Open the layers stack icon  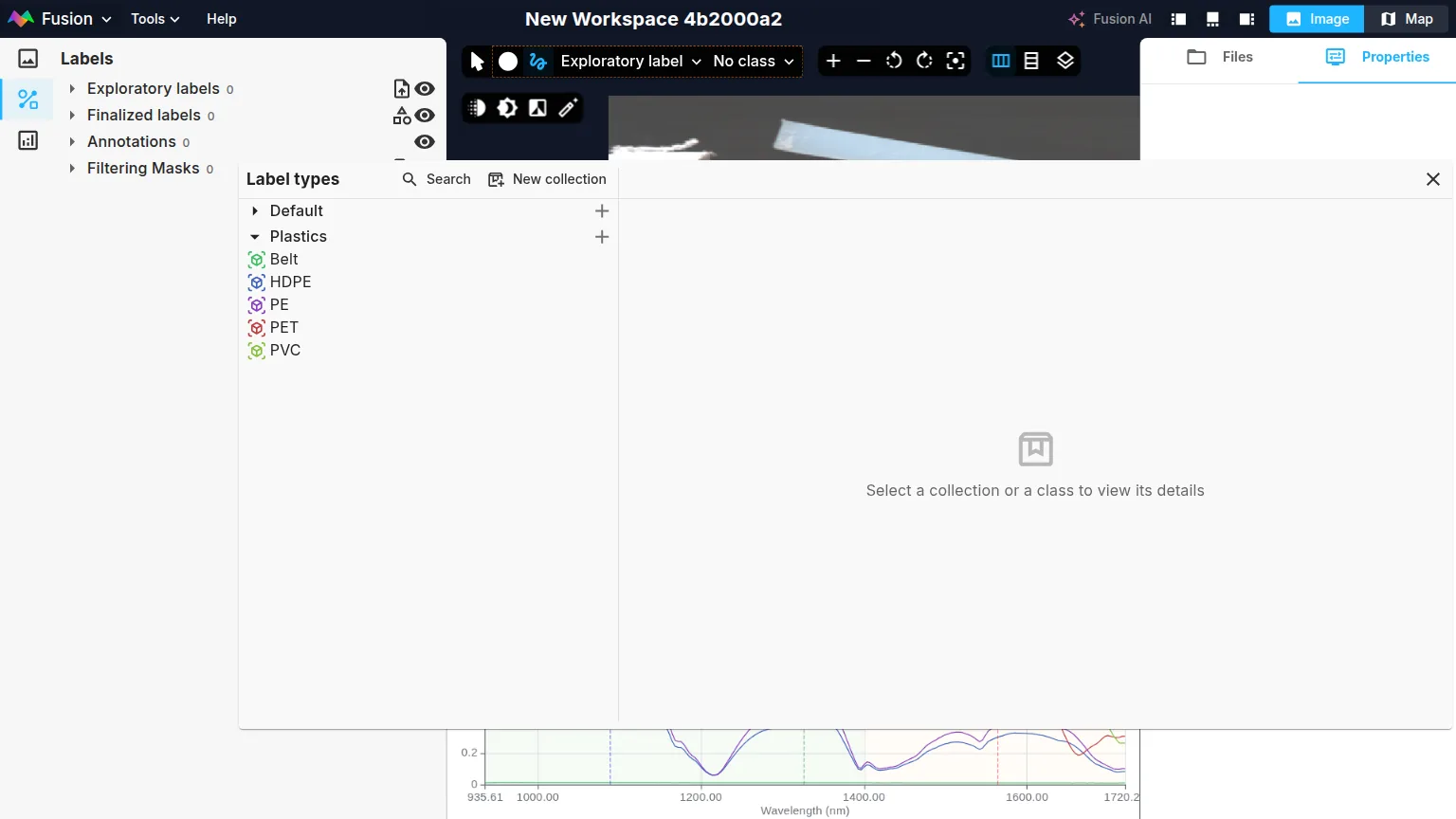1065,62
